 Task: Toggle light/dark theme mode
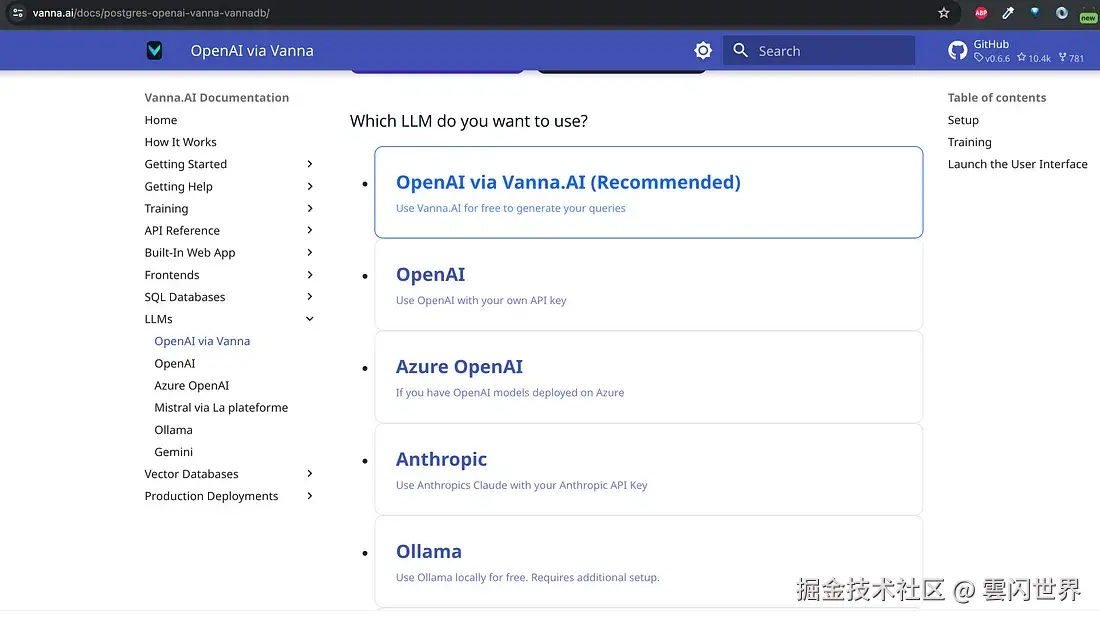(x=703, y=51)
